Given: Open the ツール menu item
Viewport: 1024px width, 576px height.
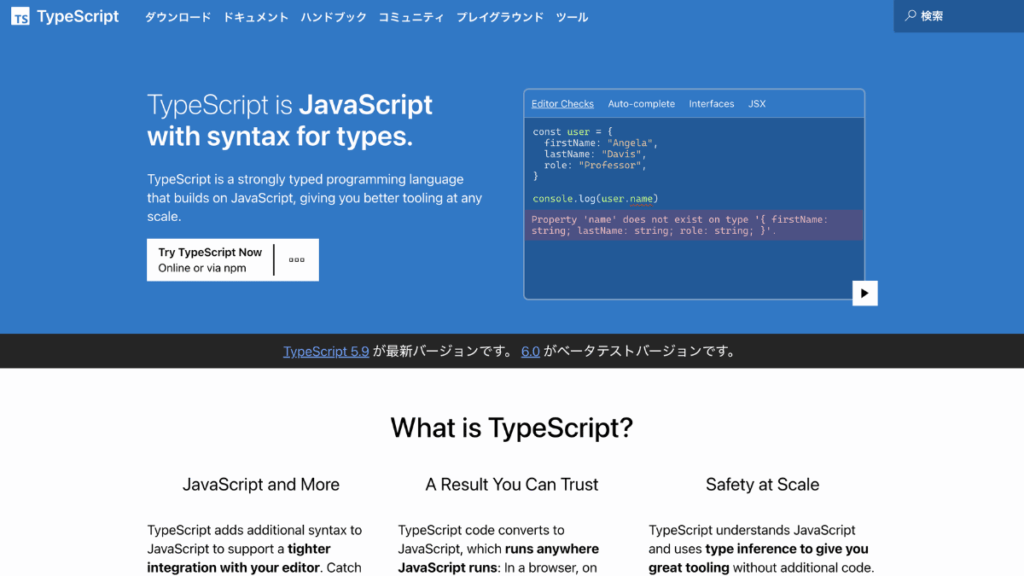Looking at the screenshot, I should 571,16.
